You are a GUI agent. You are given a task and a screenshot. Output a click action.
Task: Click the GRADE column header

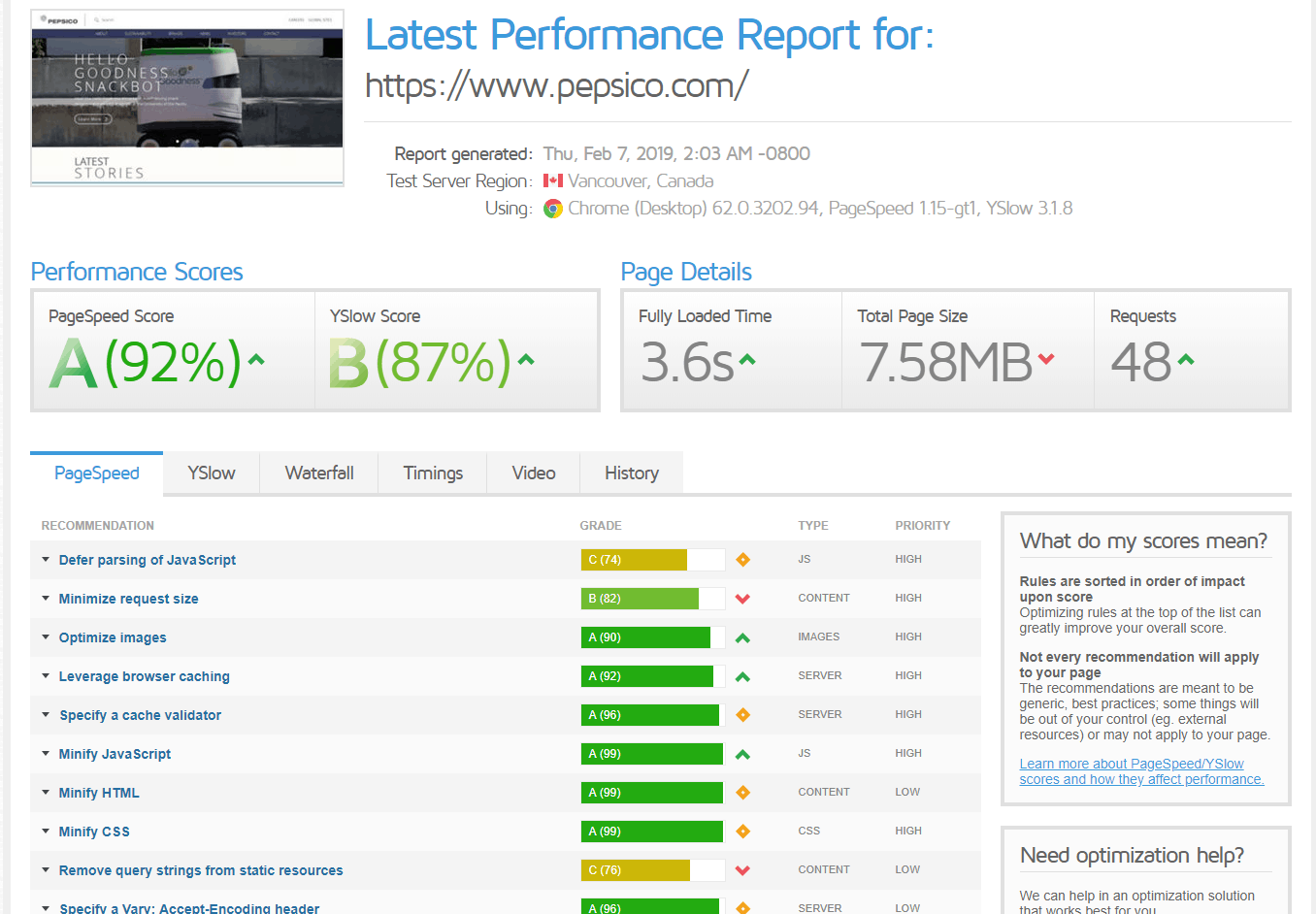601,525
